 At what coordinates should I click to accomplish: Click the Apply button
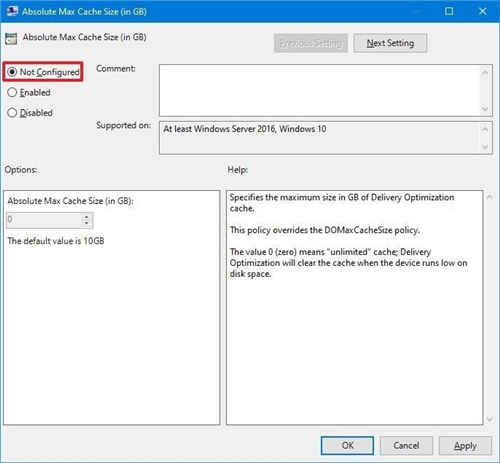(x=465, y=445)
